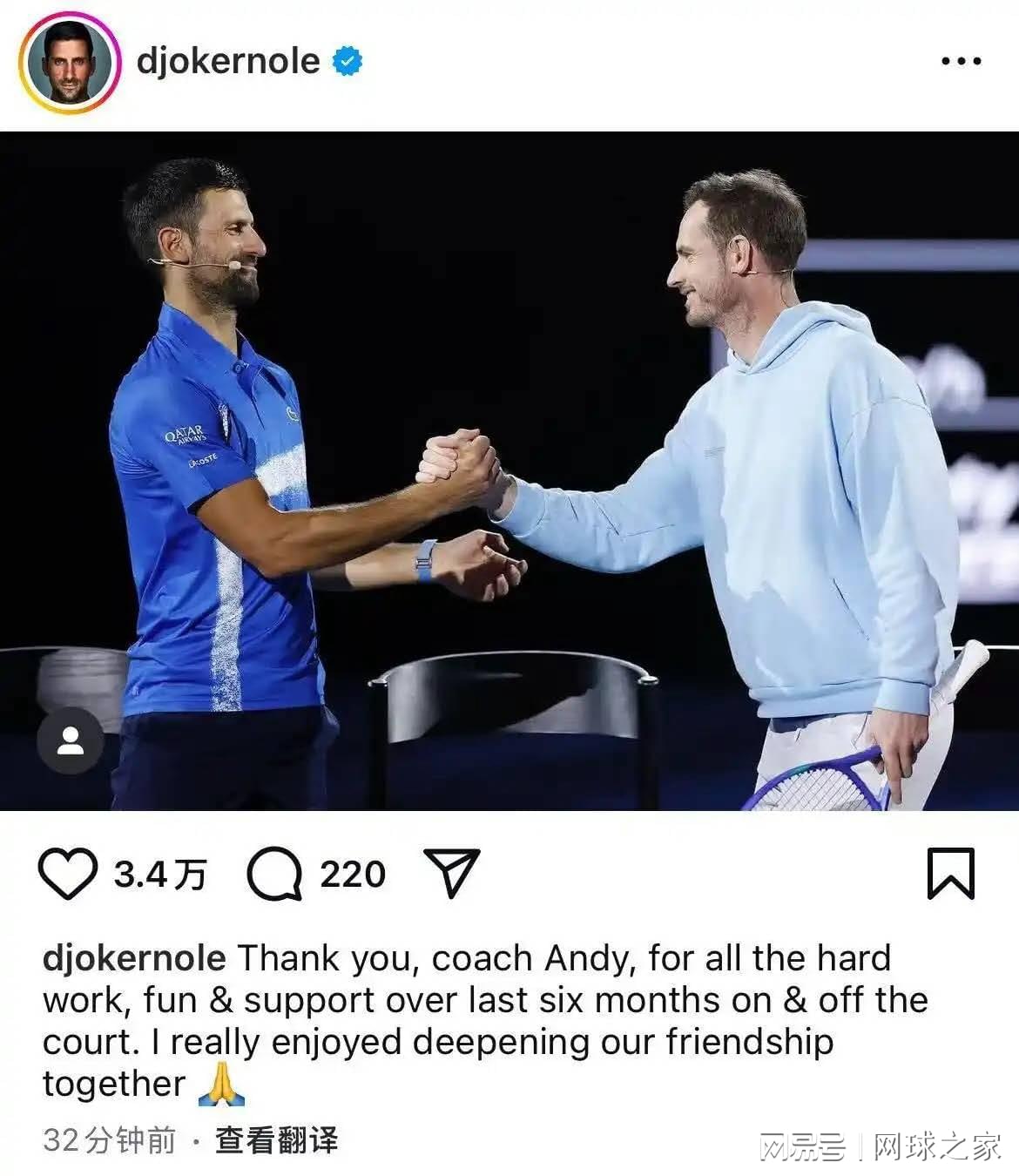1019x1176 pixels.
Task: Open the djokernole profile from header username
Action: pyautogui.click(x=228, y=61)
